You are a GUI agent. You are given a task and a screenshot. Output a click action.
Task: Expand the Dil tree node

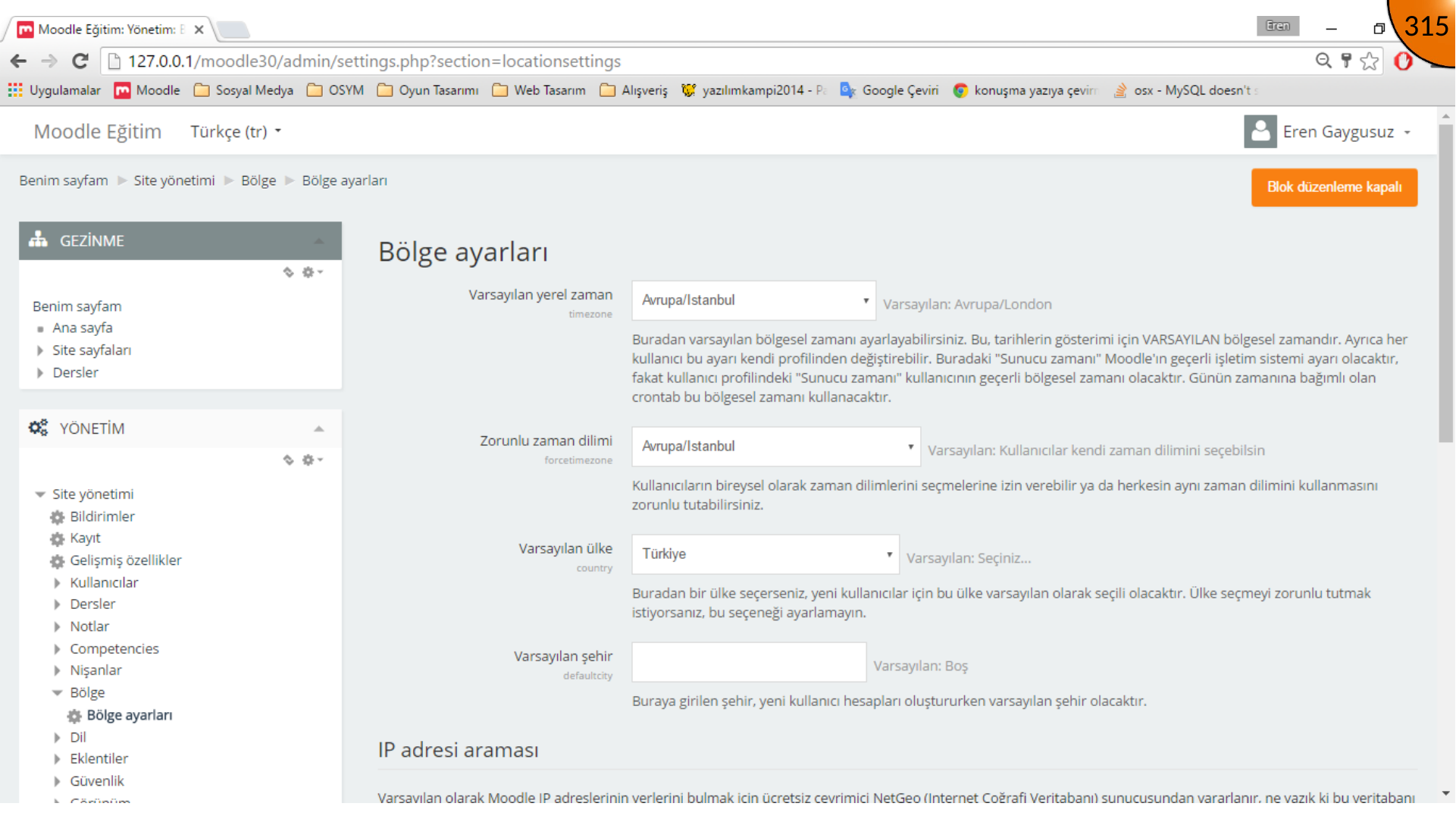[x=58, y=737]
